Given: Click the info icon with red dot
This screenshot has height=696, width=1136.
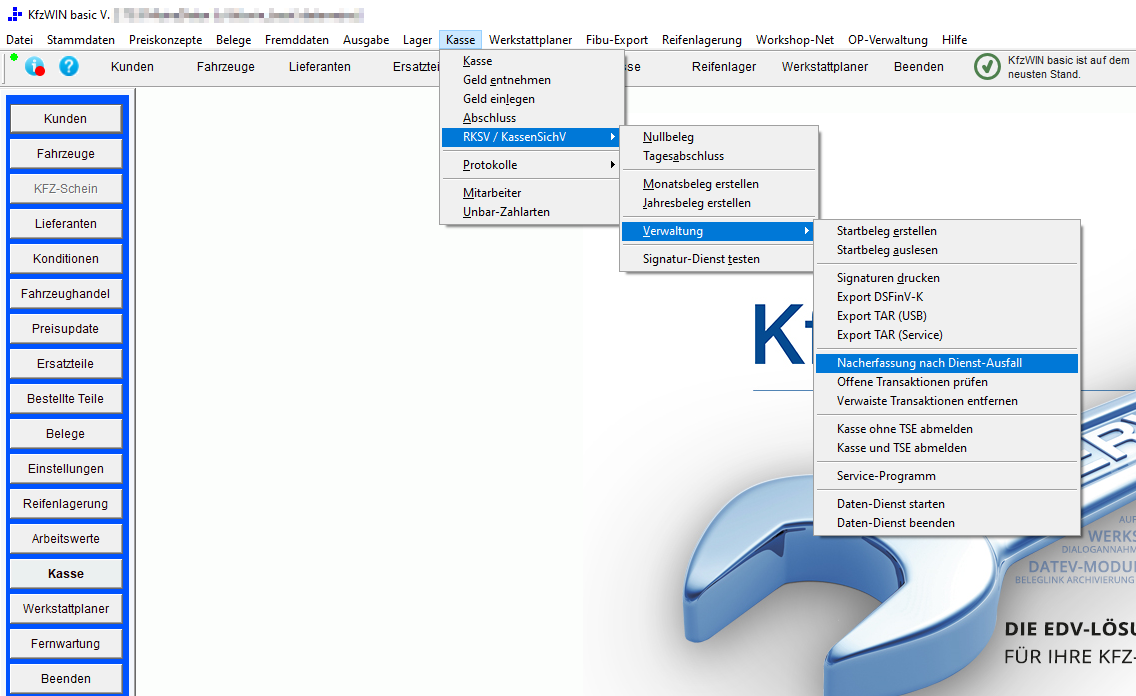Looking at the screenshot, I should [x=35, y=67].
